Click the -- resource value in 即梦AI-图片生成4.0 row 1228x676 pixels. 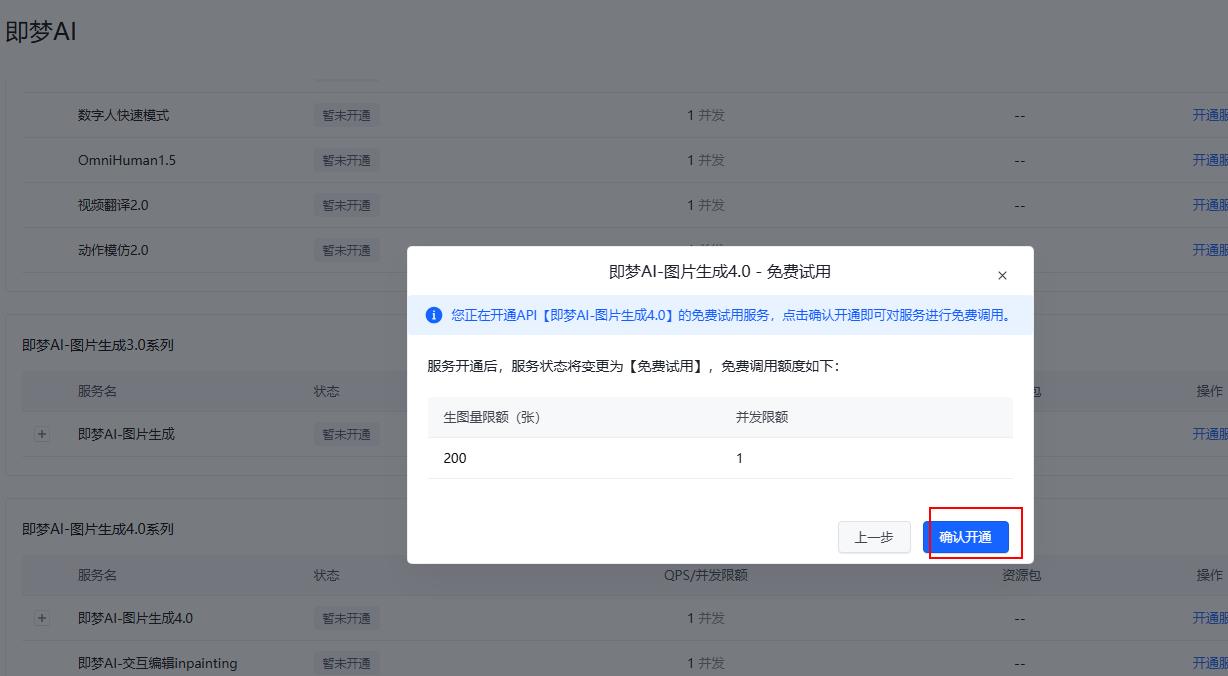click(x=1020, y=618)
